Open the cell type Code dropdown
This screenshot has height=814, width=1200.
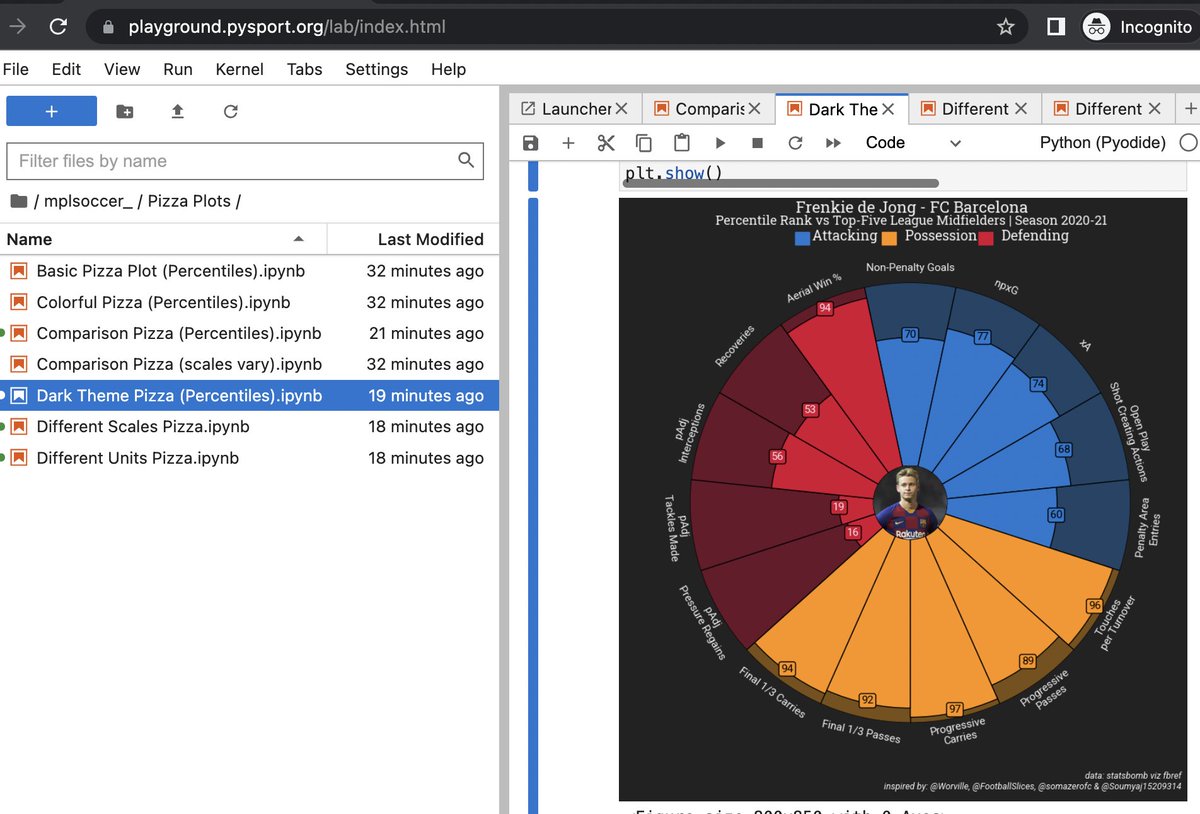coord(913,143)
